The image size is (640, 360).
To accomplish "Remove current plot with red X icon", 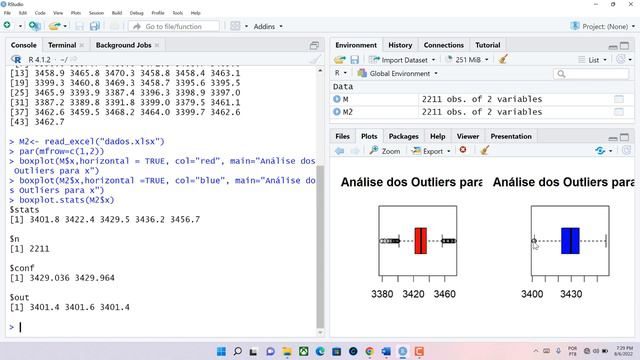I will [463, 150].
